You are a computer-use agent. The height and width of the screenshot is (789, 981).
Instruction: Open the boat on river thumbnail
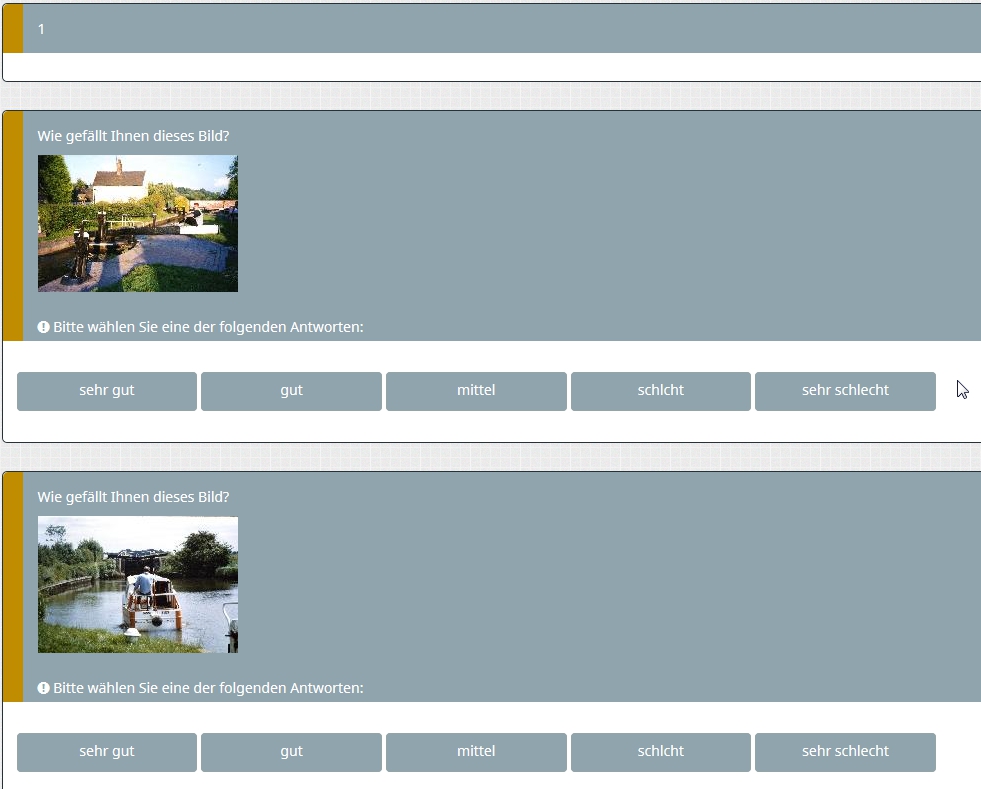(x=138, y=584)
